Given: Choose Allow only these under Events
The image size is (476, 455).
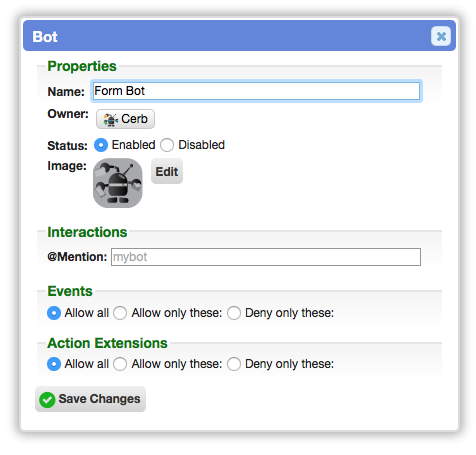Looking at the screenshot, I should [120, 313].
